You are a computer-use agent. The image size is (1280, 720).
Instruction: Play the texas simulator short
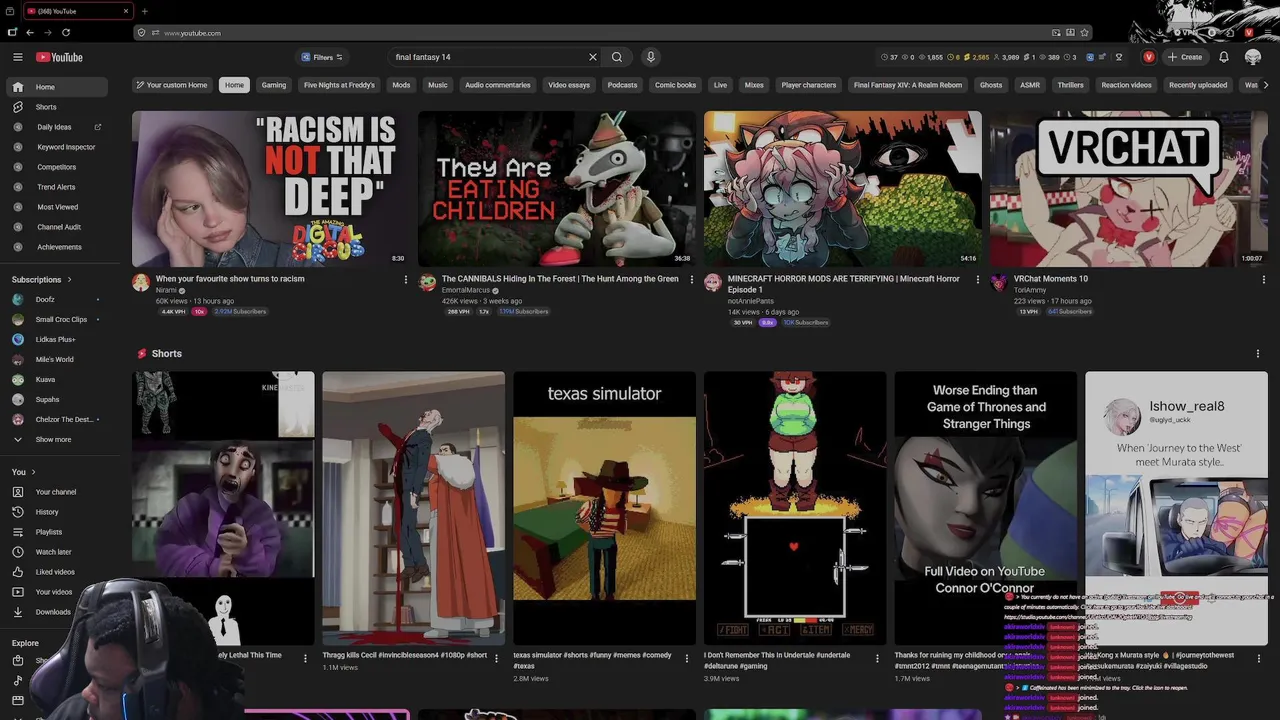(x=604, y=508)
